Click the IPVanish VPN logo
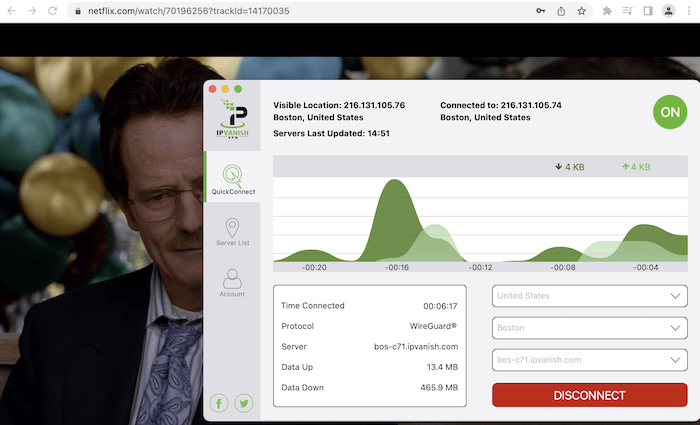The height and width of the screenshot is (425, 700). tap(233, 119)
